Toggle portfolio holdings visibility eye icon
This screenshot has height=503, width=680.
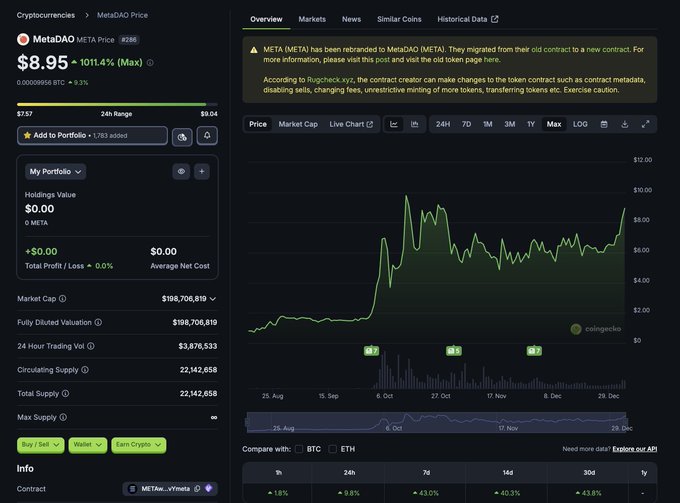(181, 172)
